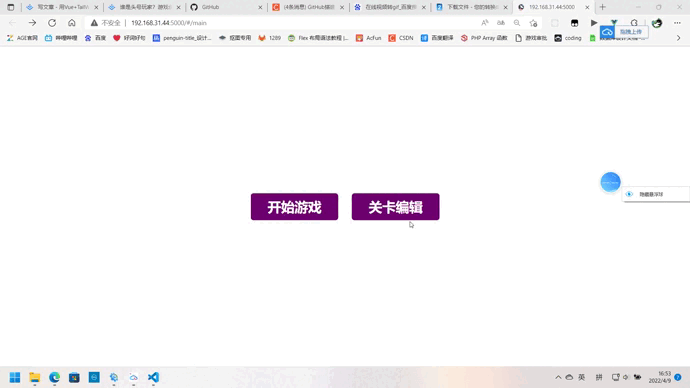Open the CSDN bookmark
Screen dimensions: 690x388
point(401,38)
